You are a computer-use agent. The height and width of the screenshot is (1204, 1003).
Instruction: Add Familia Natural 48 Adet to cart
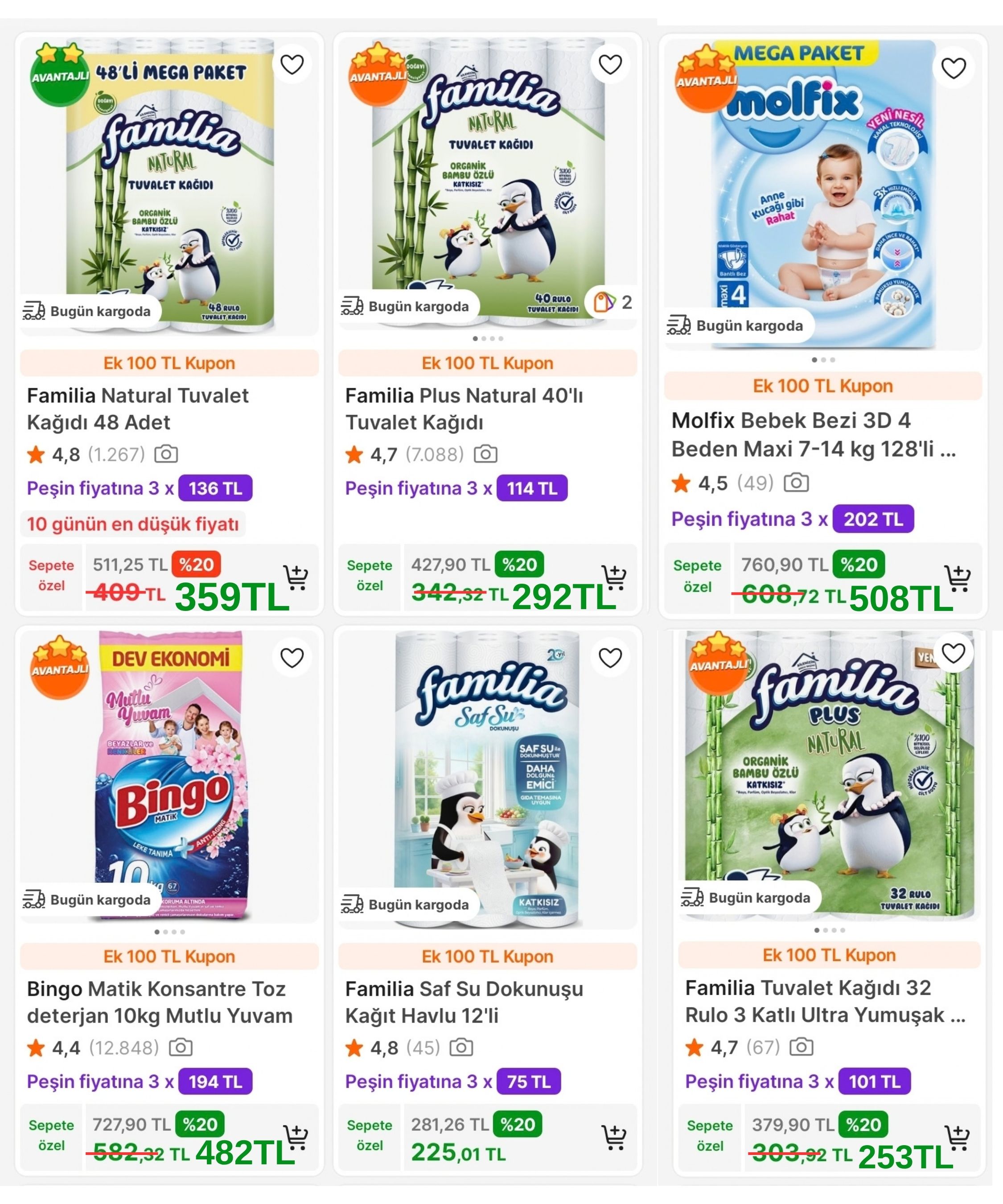[296, 577]
